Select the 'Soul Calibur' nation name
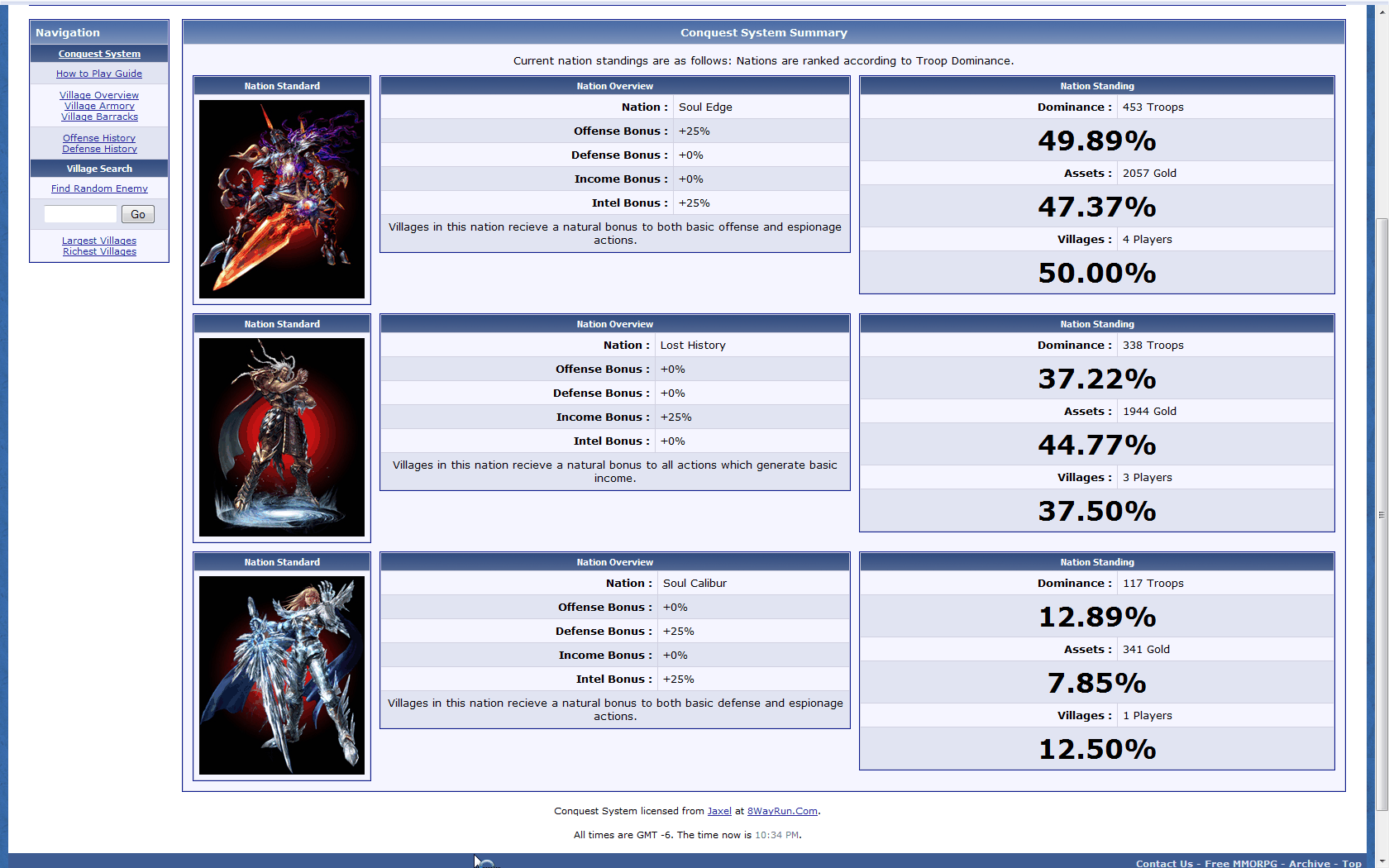 click(694, 583)
